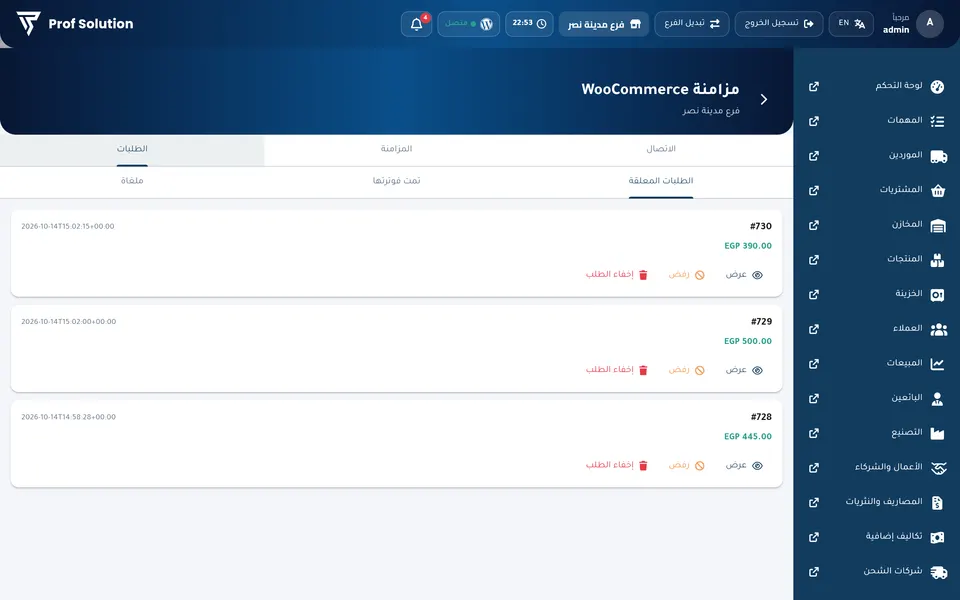
Task: Open the notifications bell icon
Action: pos(416,24)
